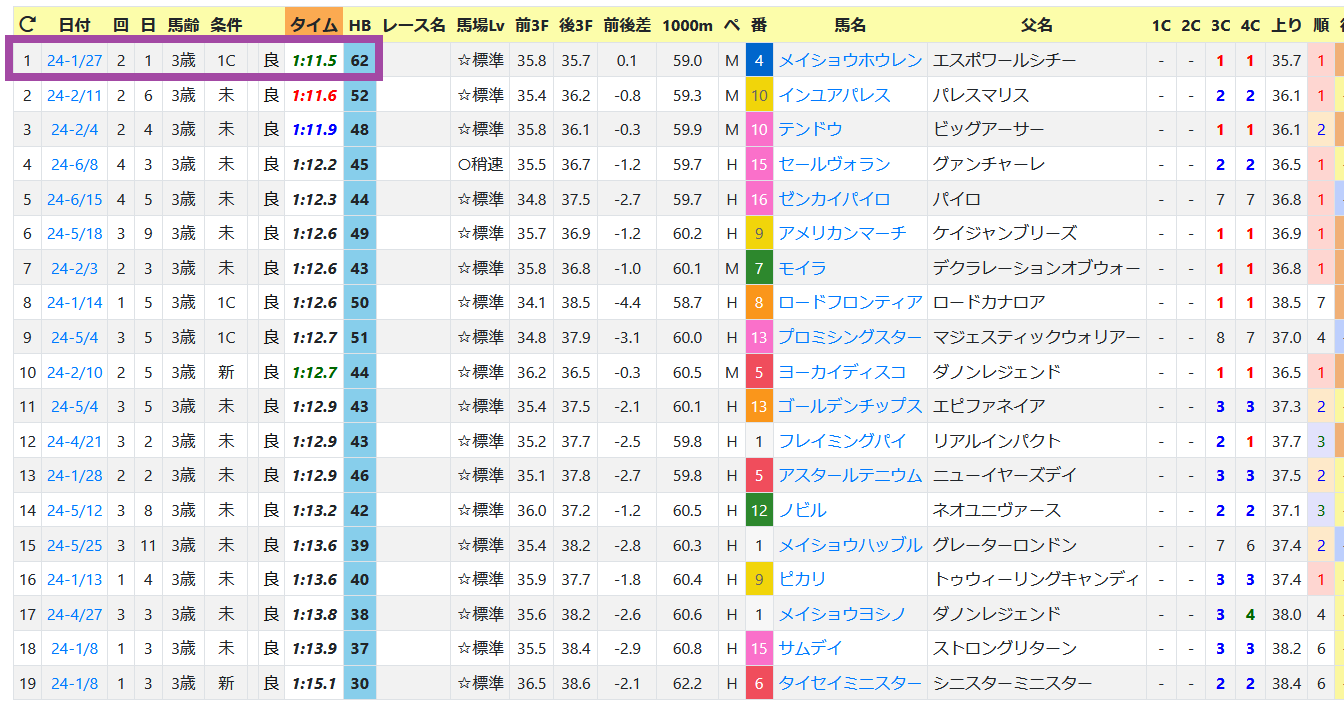Click HB value 62 cell
Image resolution: width=1344 pixels, height=709 pixels.
click(360, 61)
